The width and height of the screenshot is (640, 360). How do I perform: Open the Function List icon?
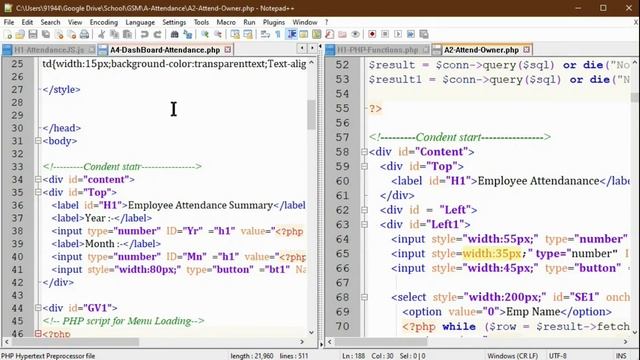[x=329, y=35]
